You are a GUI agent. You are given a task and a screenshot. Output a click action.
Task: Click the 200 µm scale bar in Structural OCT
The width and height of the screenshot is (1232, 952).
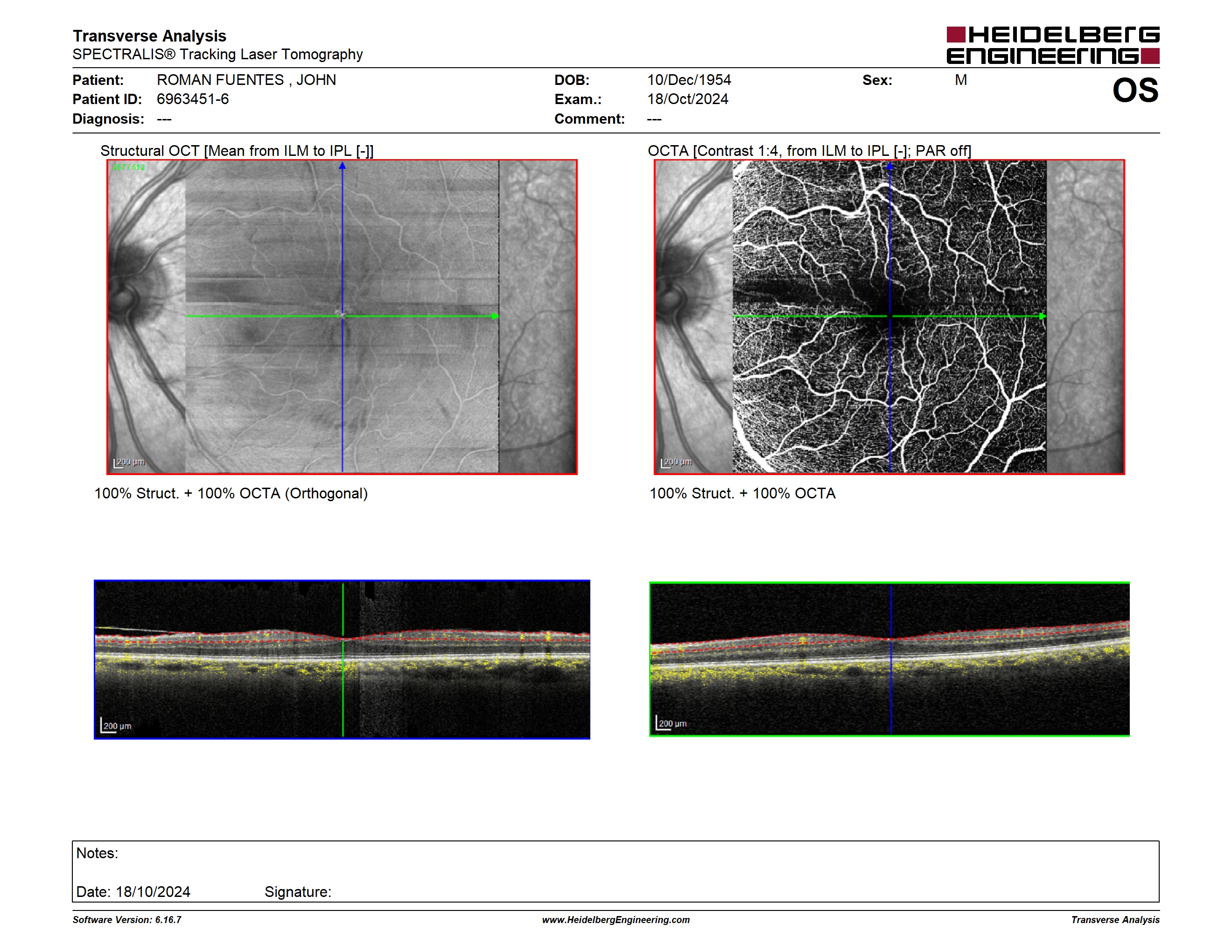(129, 463)
